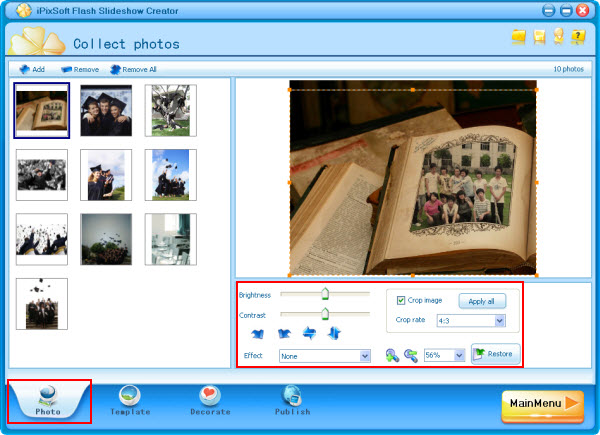Screen dimensions: 600x435
Task: Select the graduates on steps thumbnail
Action: [42, 304]
